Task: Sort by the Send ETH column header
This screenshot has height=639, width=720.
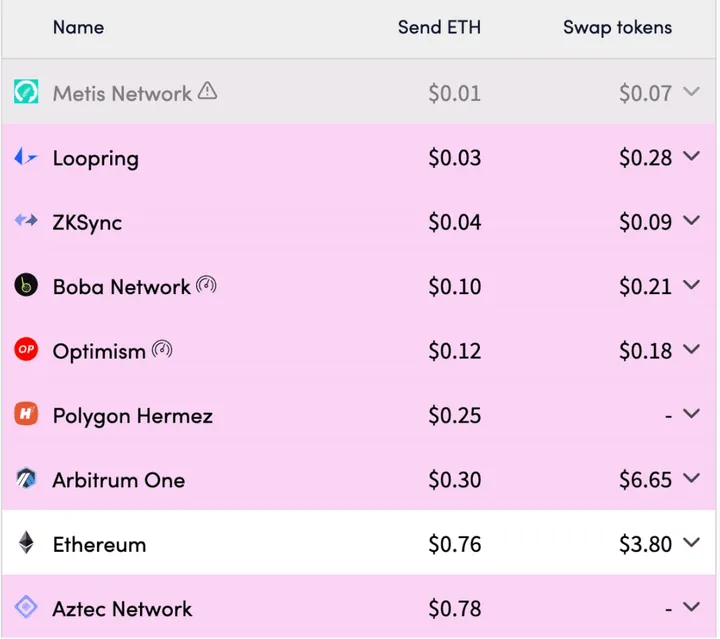Action: (x=439, y=28)
